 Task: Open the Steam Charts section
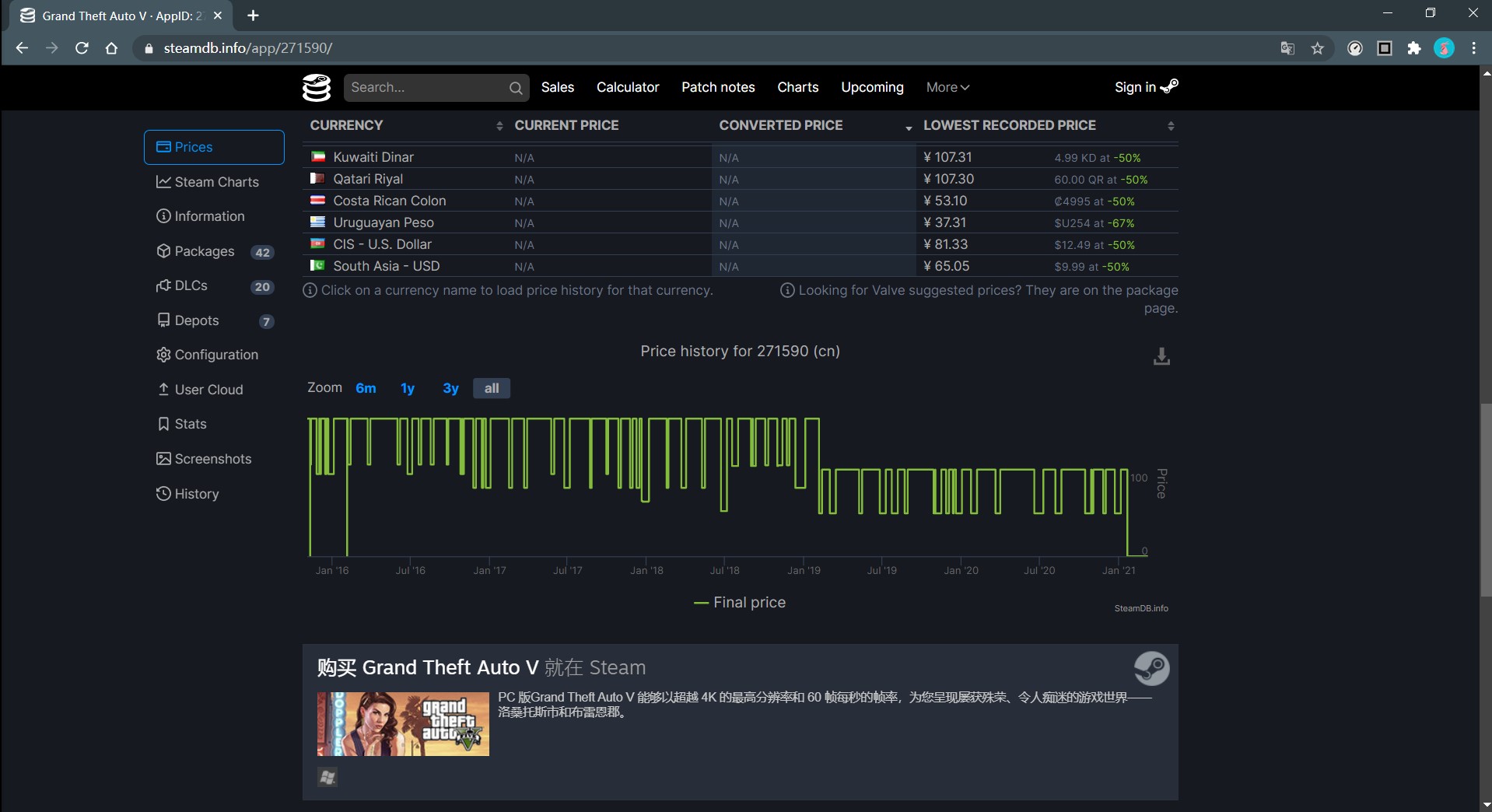click(x=214, y=182)
